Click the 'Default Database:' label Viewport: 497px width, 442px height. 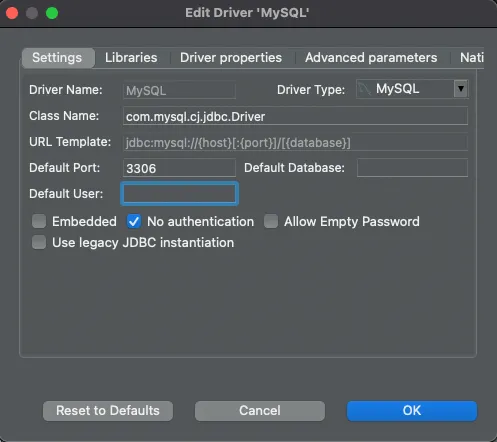[x=294, y=168]
